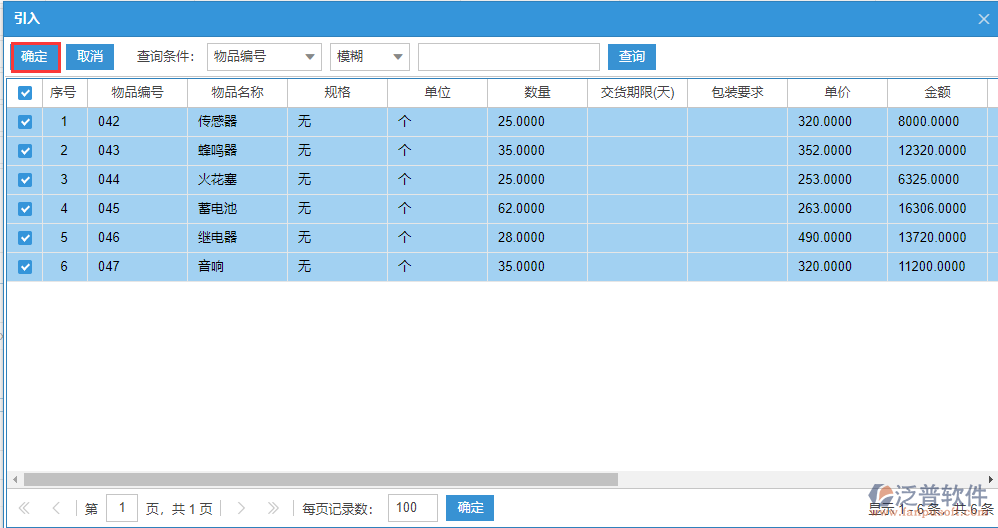
Task: Click the 8000.0000 amount cell
Action: tap(937, 122)
